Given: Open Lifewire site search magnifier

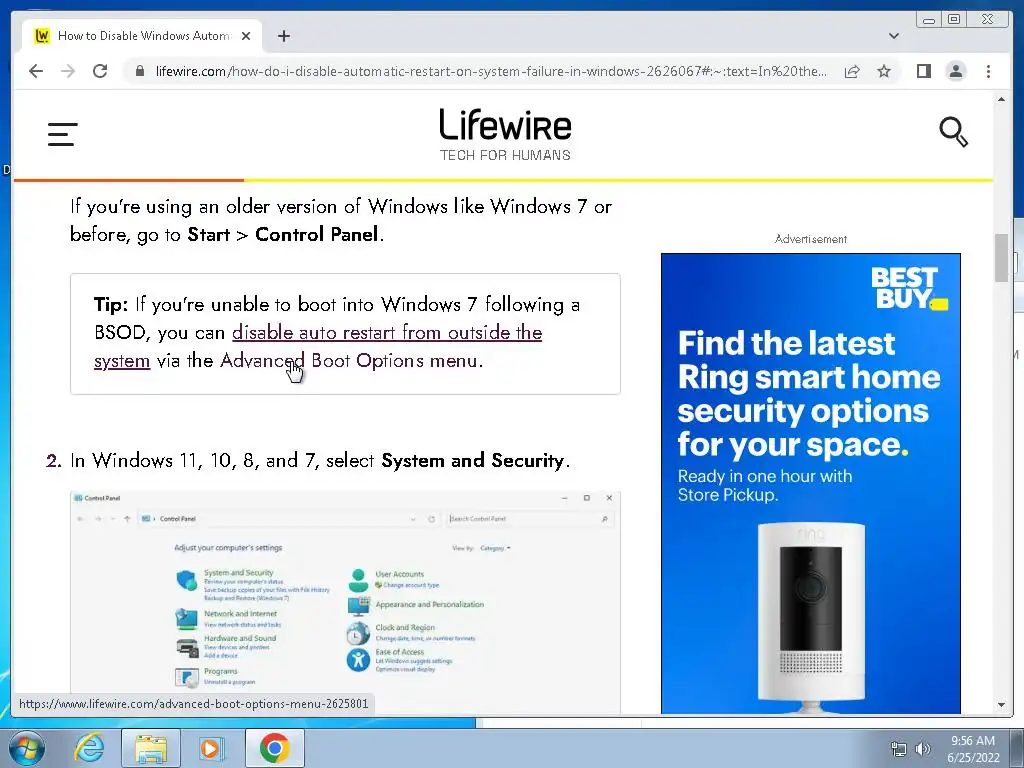Looking at the screenshot, I should (x=953, y=132).
